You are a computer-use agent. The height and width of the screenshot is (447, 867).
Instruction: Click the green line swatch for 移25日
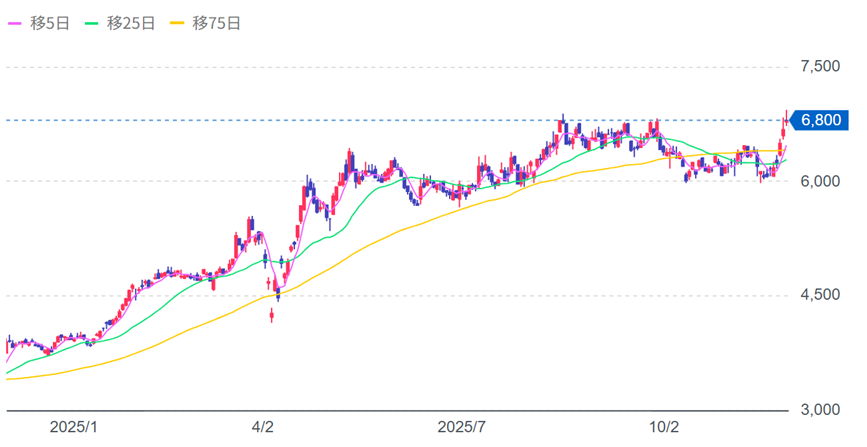click(x=96, y=21)
